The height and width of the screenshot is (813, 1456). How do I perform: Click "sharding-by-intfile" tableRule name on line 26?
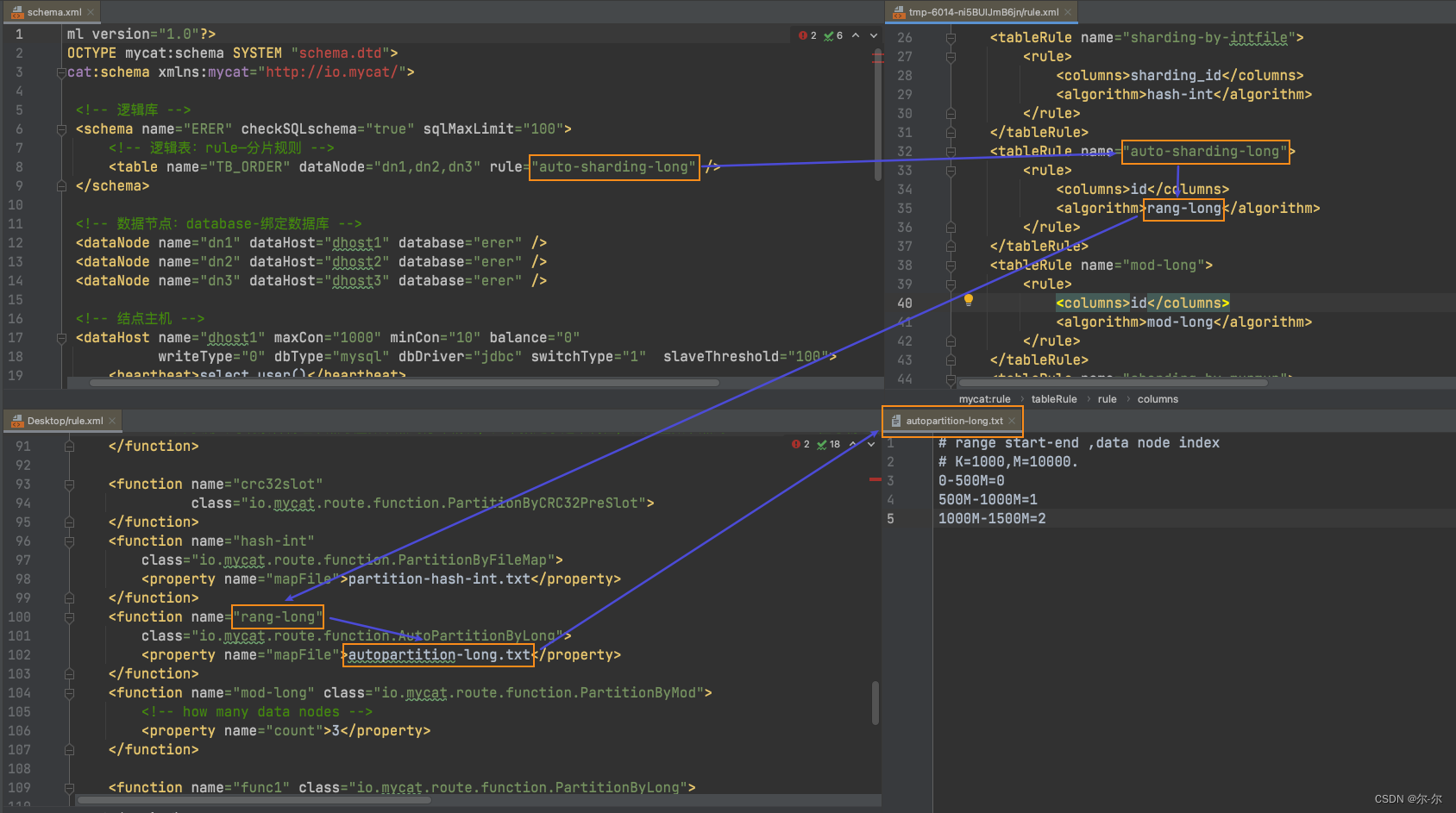click(x=1208, y=38)
